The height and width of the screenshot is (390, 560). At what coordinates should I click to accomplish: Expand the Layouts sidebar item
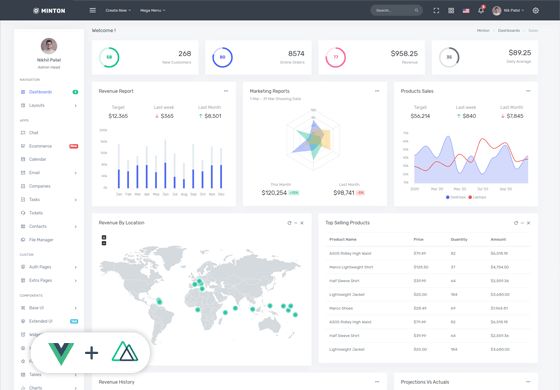coord(49,105)
